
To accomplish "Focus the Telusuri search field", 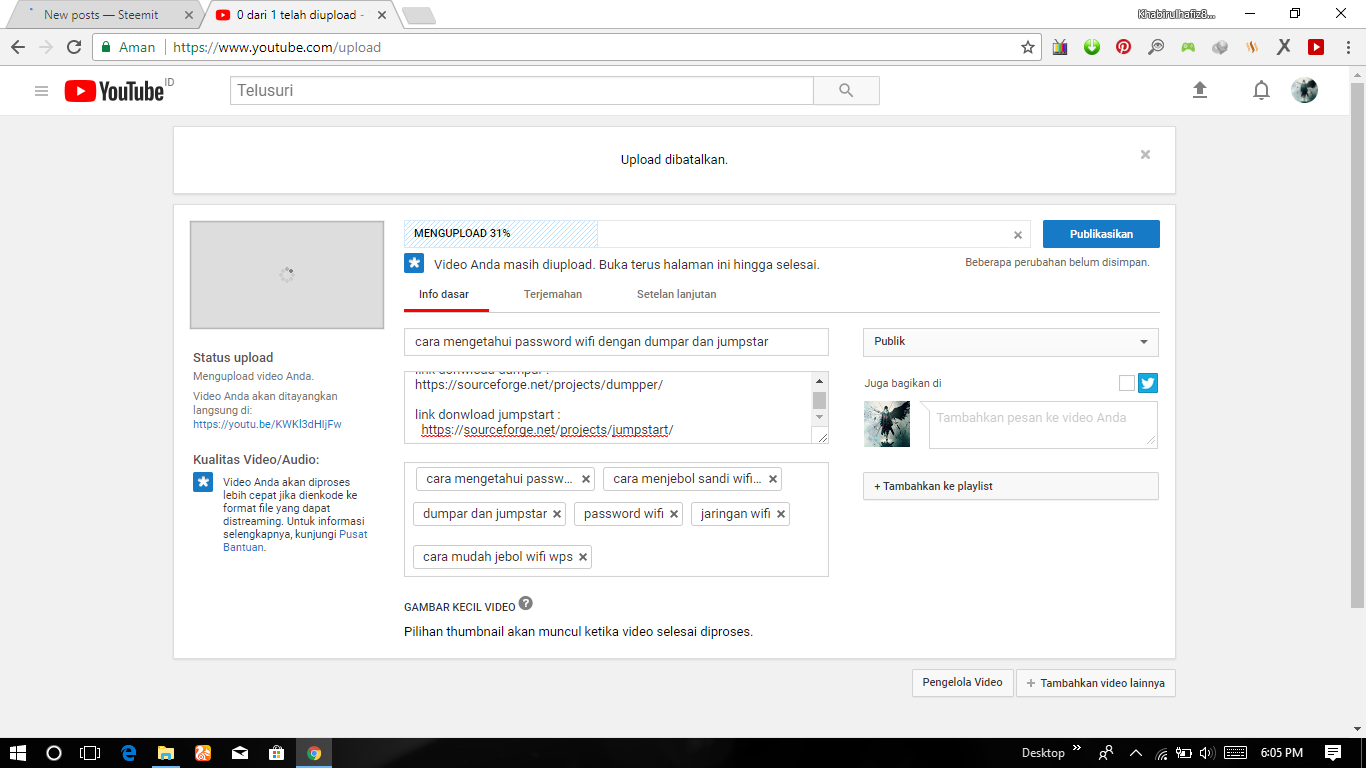I will [522, 90].
